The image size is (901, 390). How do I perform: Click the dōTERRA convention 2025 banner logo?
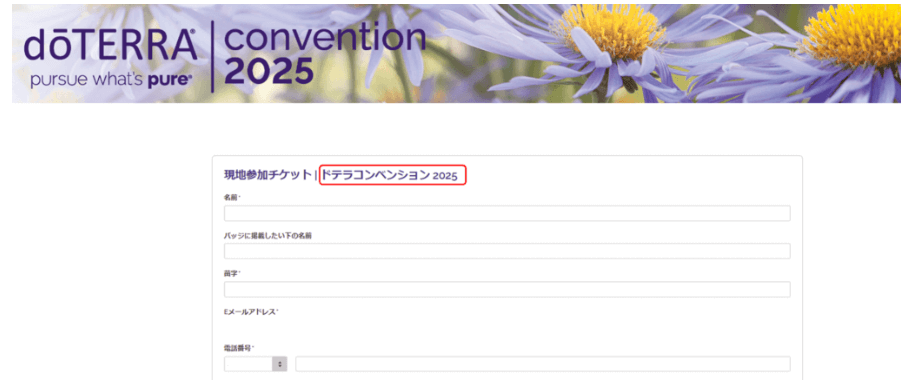click(x=225, y=56)
